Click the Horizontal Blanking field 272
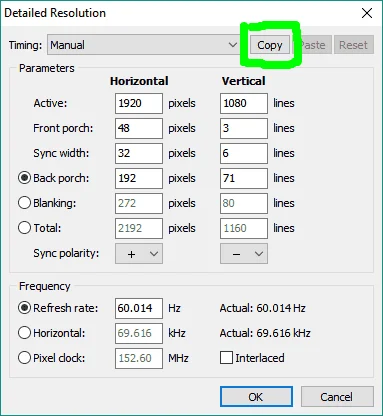This screenshot has height=416, width=383. (x=139, y=203)
